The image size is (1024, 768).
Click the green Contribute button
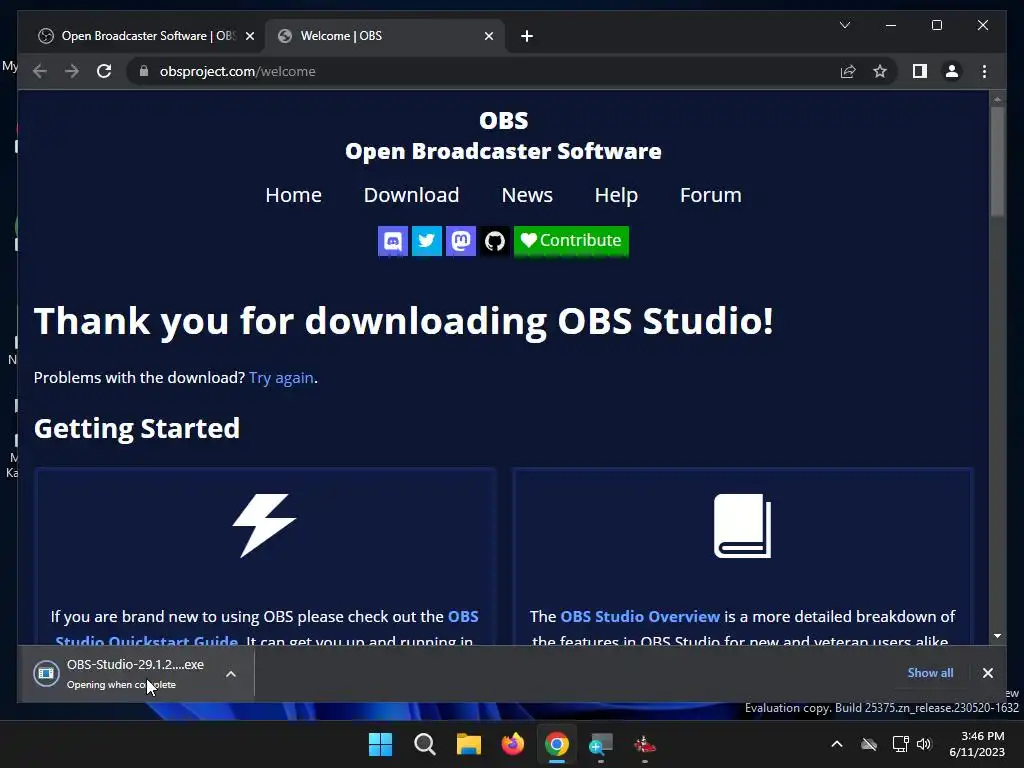[x=571, y=241]
